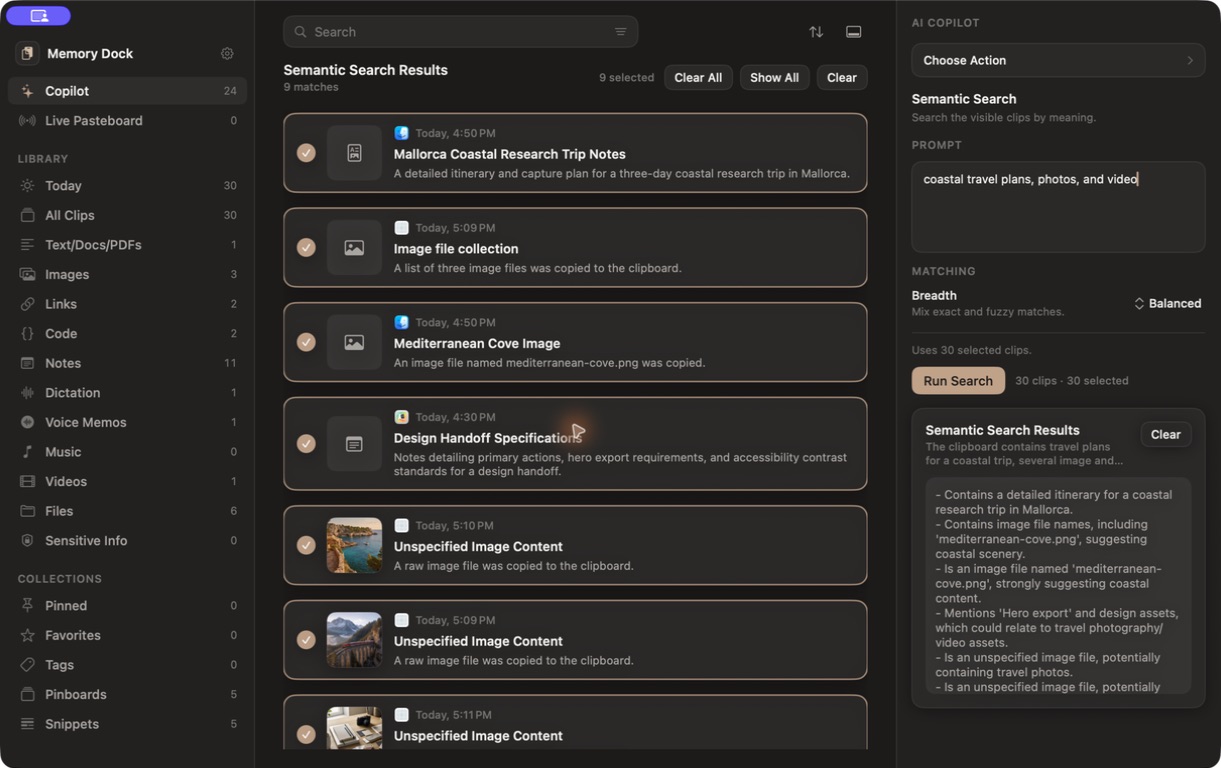Toggle the panel layout icon
Screen dimensions: 1221x768
[x=854, y=32]
